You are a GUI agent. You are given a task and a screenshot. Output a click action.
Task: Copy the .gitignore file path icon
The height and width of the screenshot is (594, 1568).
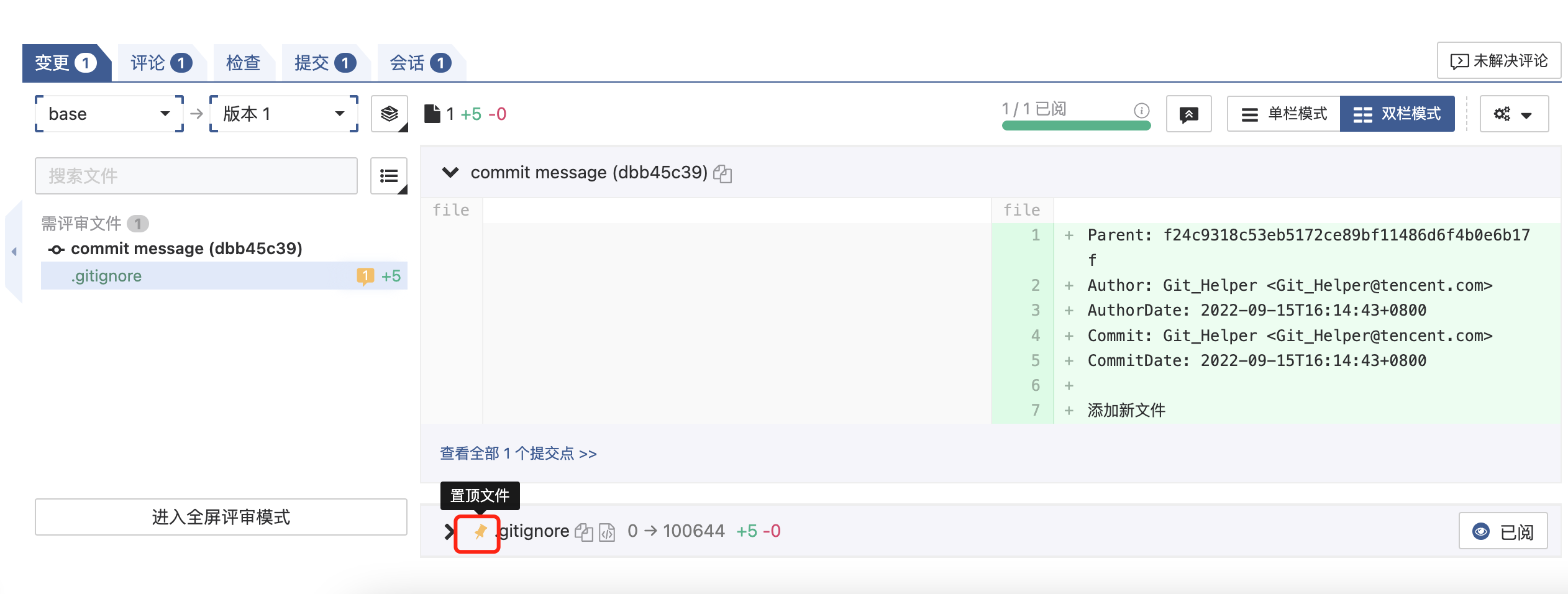click(x=583, y=532)
